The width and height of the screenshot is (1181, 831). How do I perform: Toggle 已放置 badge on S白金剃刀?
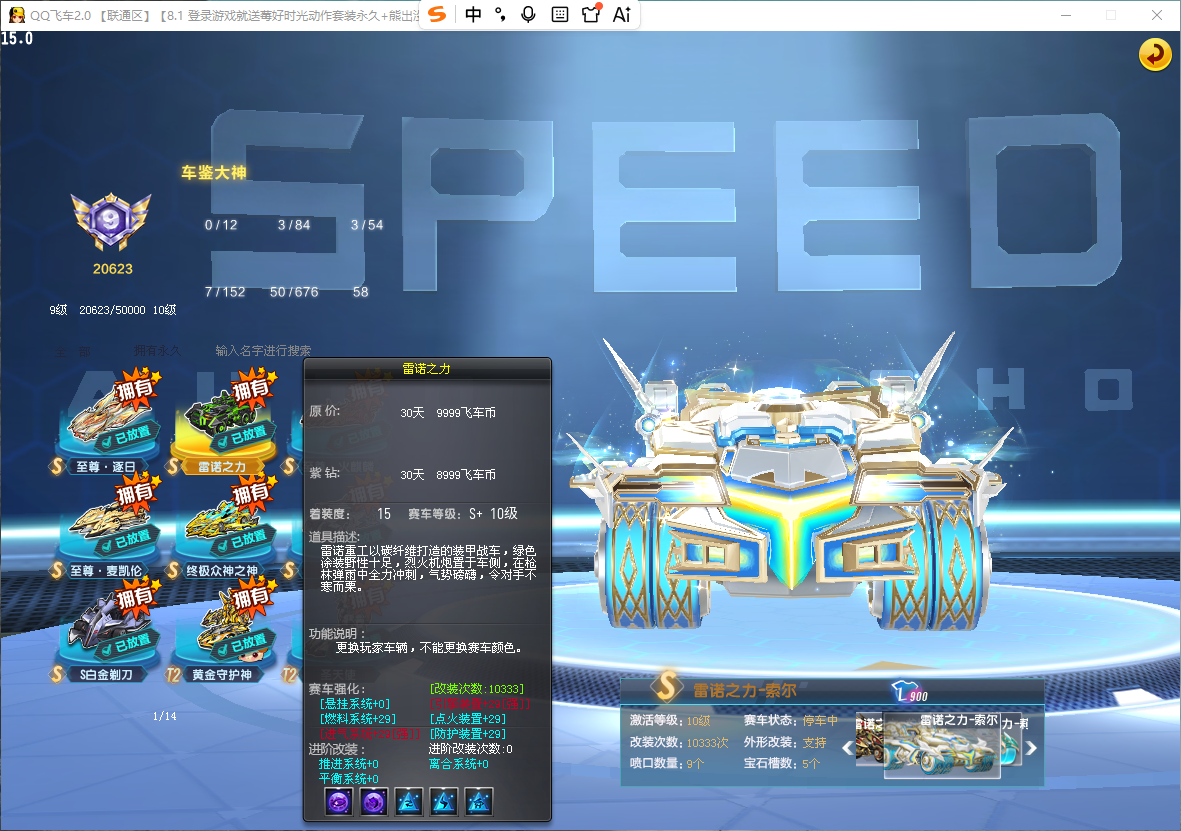click(x=128, y=643)
